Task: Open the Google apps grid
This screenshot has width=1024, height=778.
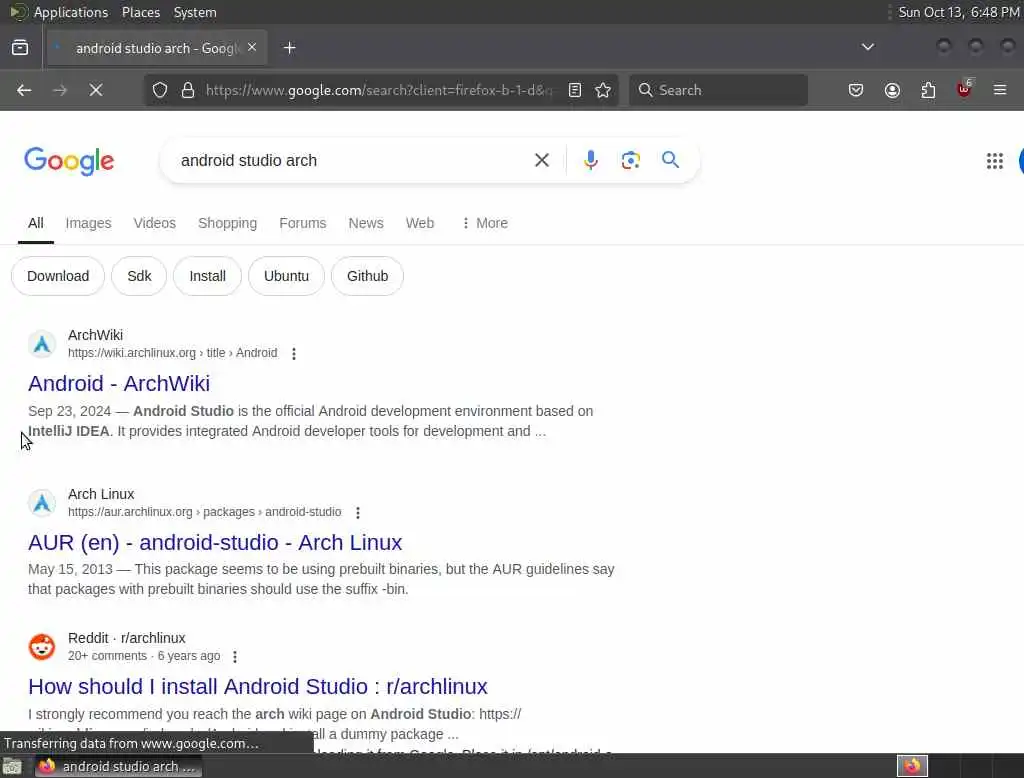Action: click(995, 161)
